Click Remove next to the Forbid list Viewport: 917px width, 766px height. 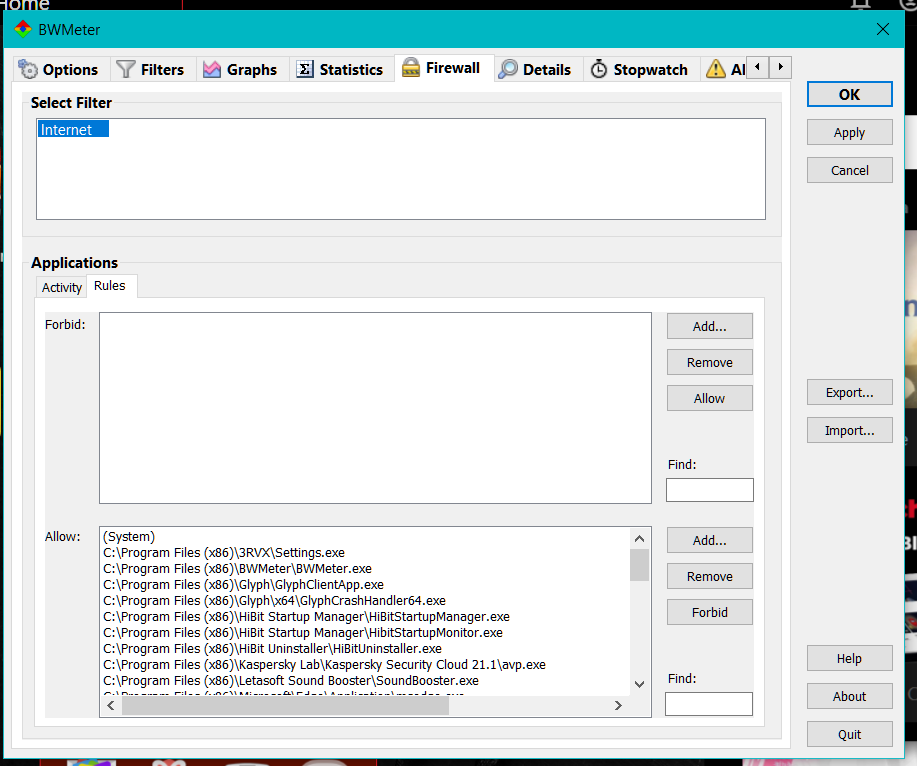click(x=709, y=363)
